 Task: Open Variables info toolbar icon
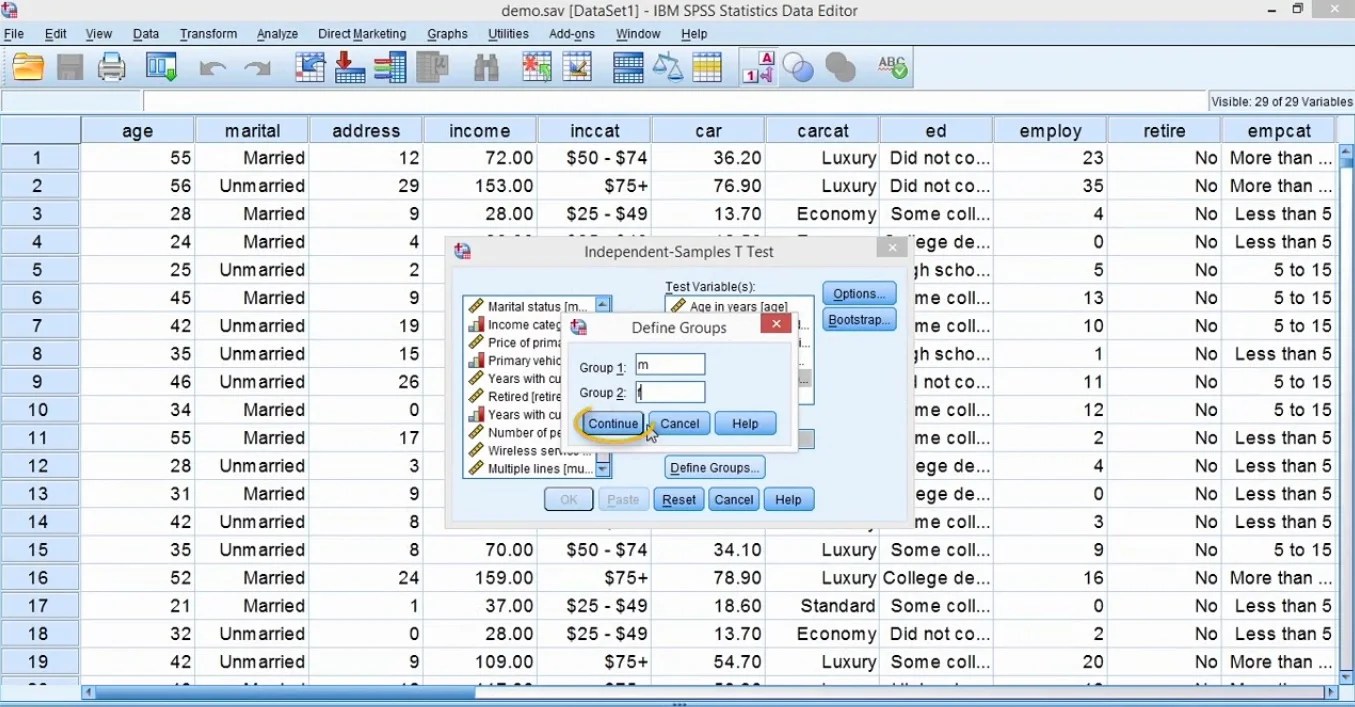tap(390, 68)
